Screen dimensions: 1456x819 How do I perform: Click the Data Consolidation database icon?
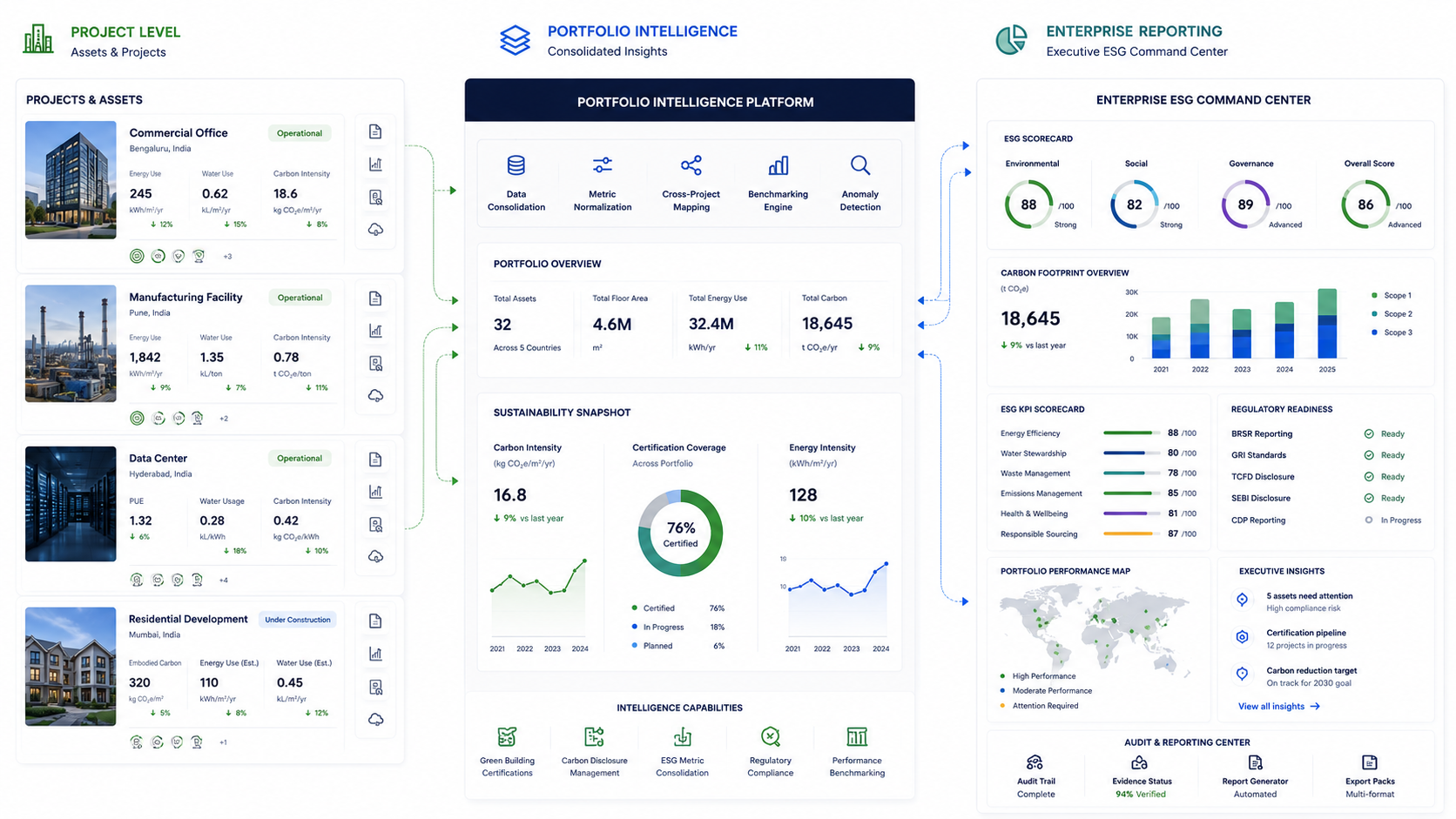point(516,164)
